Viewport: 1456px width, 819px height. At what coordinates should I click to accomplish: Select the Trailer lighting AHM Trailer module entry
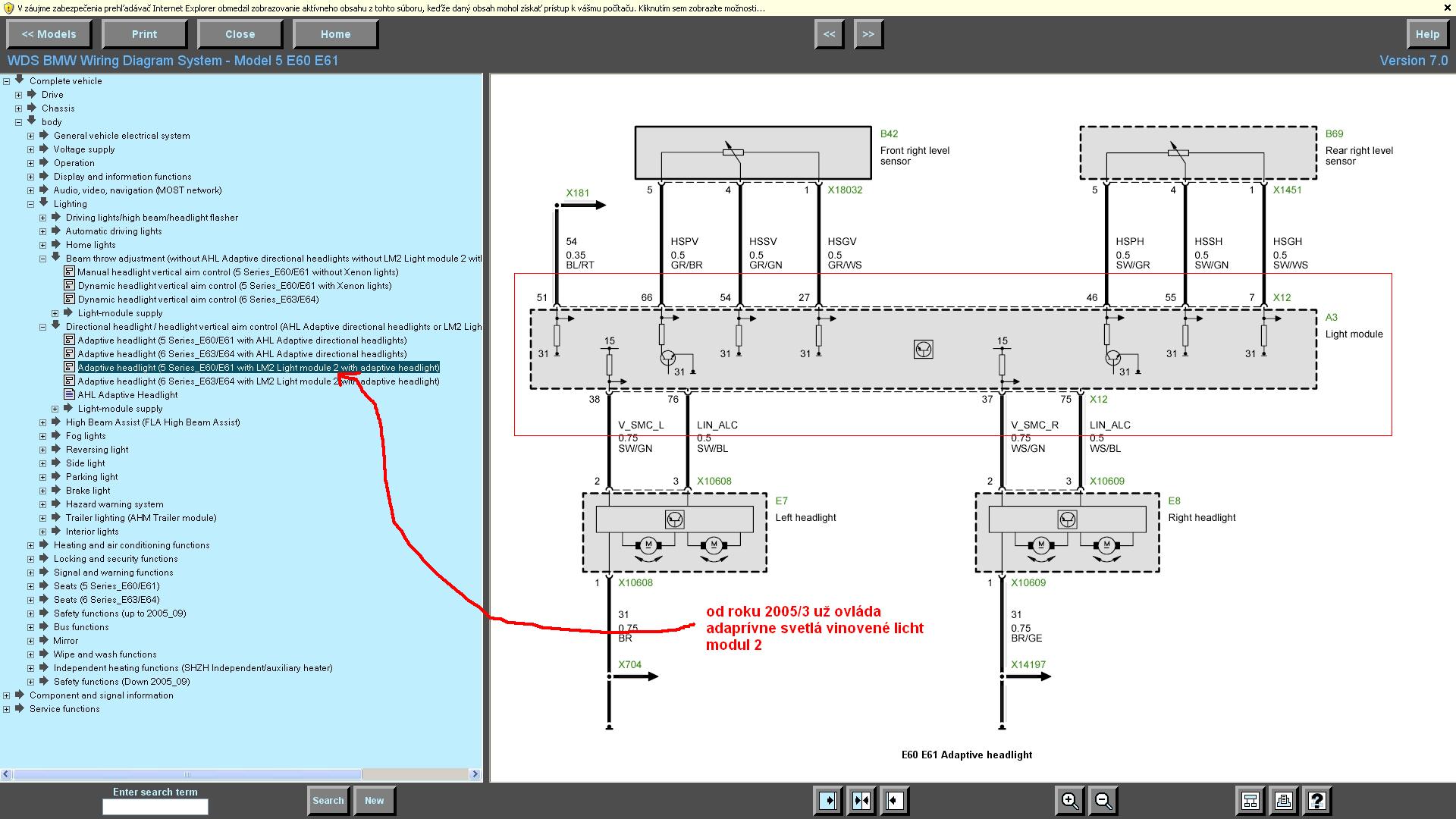click(x=141, y=518)
